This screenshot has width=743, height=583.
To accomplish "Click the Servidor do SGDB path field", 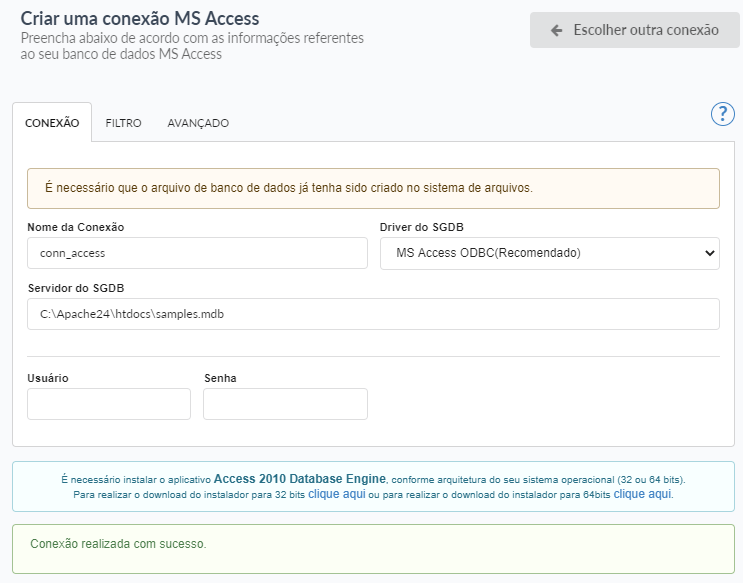I will click(x=373, y=314).
